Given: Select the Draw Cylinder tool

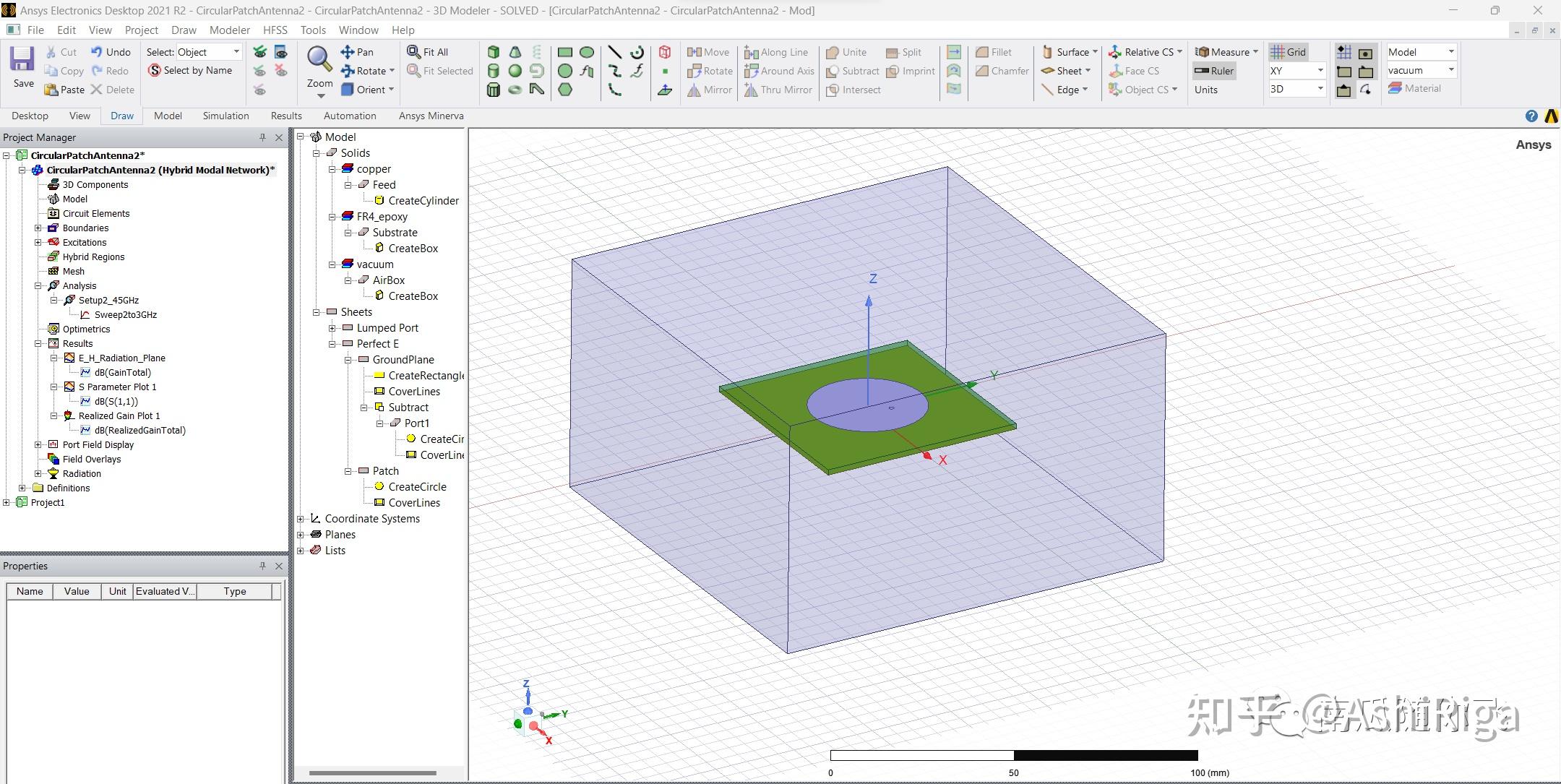Looking at the screenshot, I should pos(494,71).
